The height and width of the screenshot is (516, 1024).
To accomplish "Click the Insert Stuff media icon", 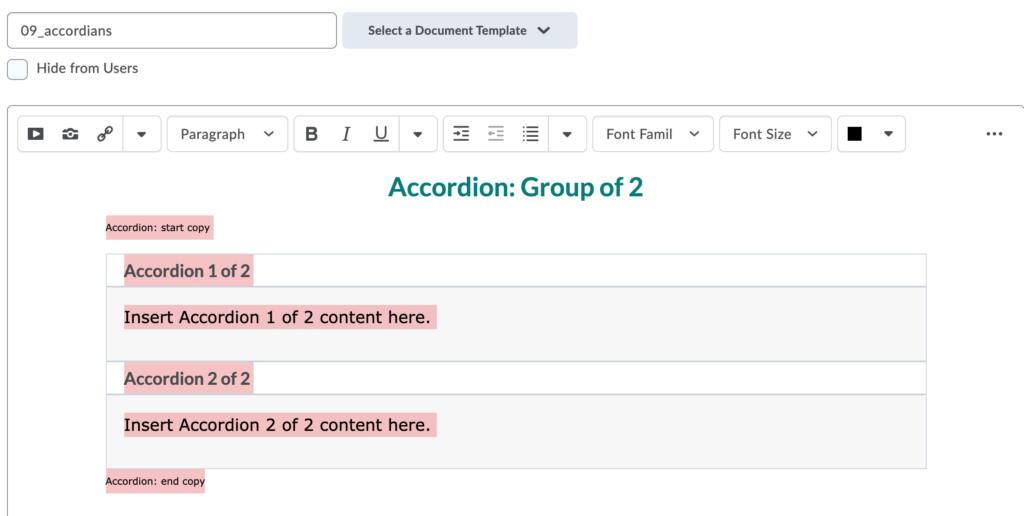I will tap(35, 134).
